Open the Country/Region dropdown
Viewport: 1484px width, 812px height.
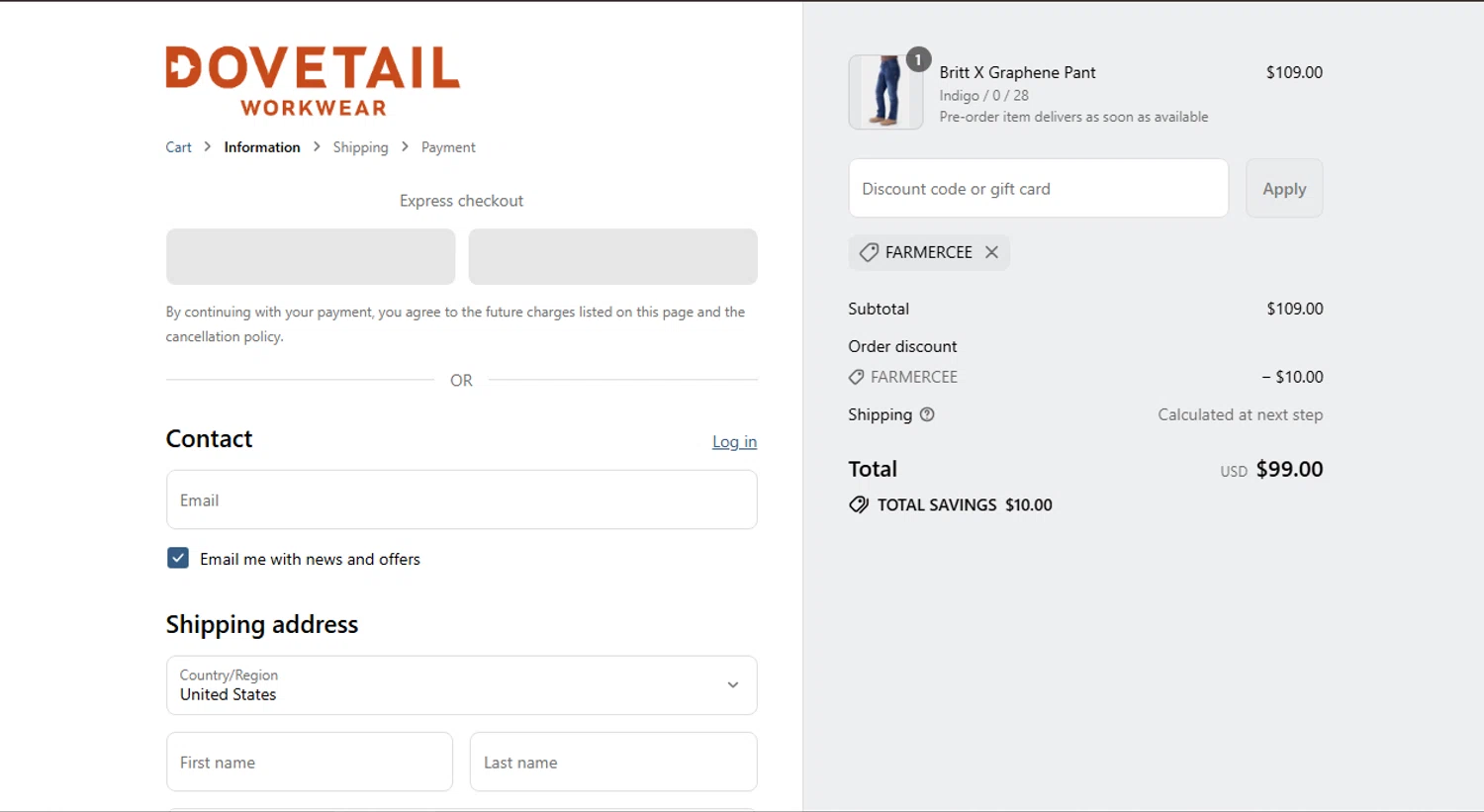point(462,685)
